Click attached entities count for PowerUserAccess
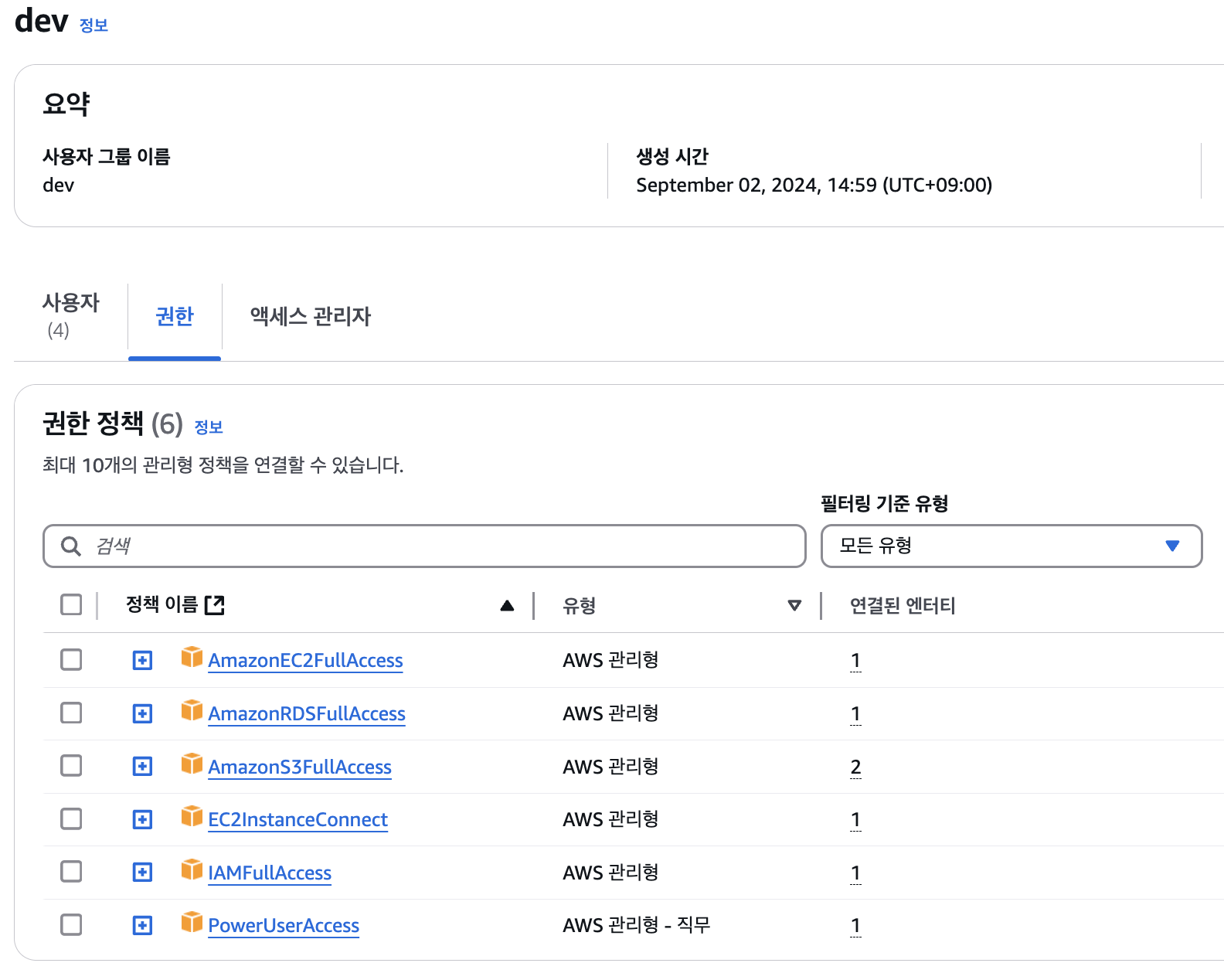This screenshot has height=980, width=1224. (x=855, y=926)
